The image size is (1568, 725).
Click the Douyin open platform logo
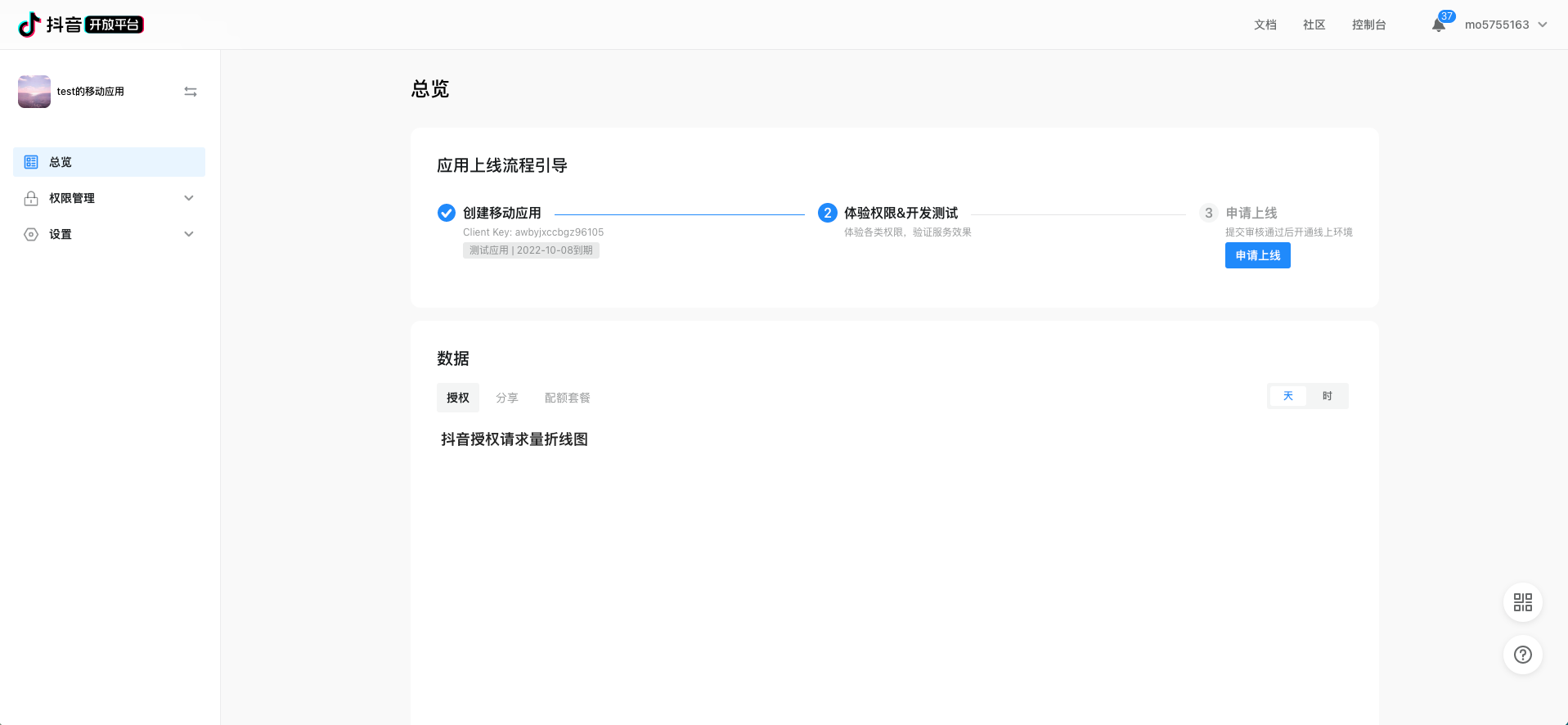click(x=81, y=25)
